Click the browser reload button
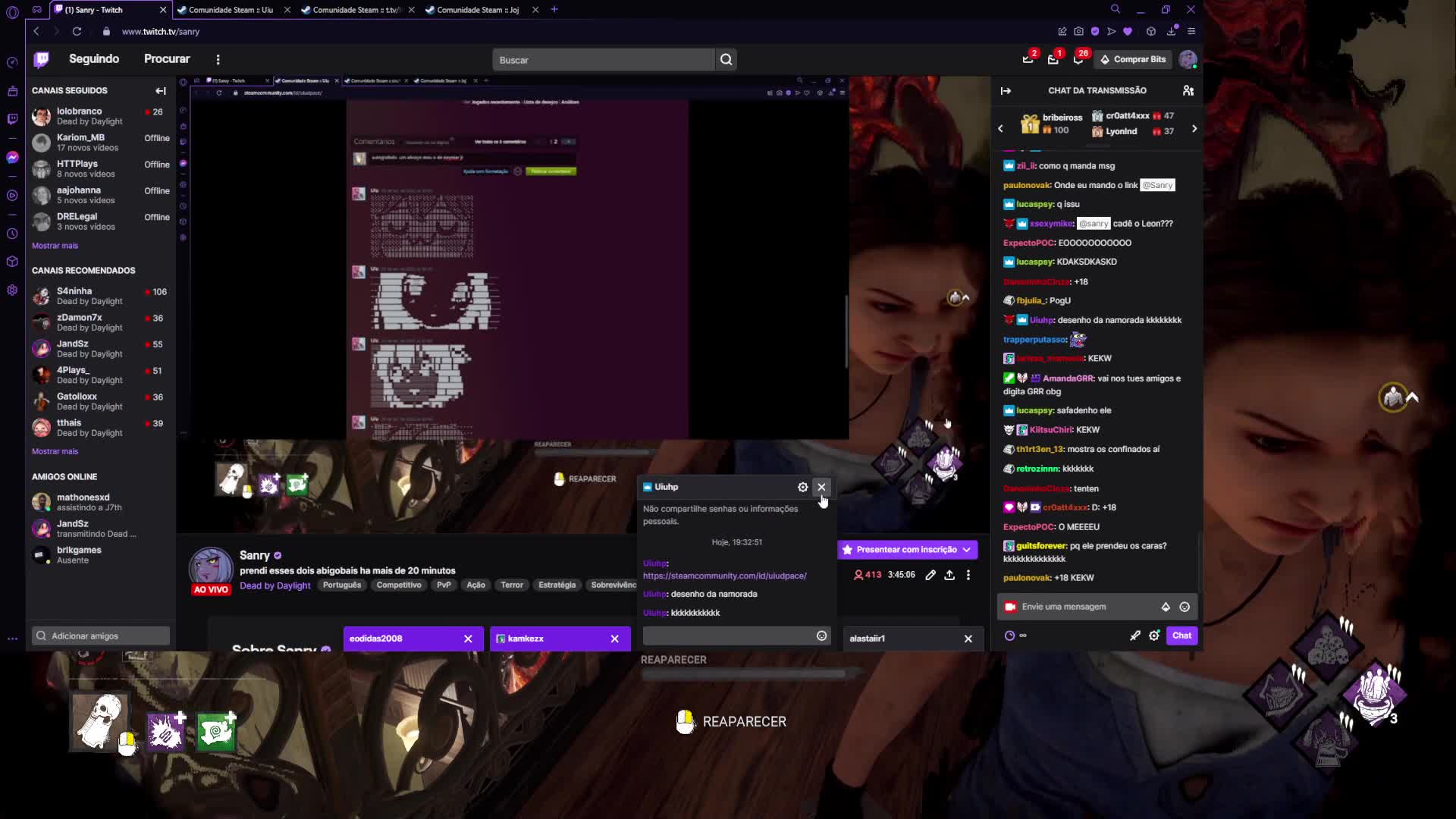This screenshot has height=819, width=1456. pyautogui.click(x=77, y=31)
